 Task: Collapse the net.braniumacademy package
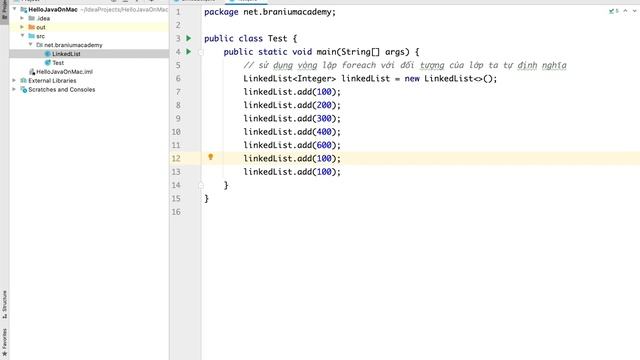[x=31, y=44]
